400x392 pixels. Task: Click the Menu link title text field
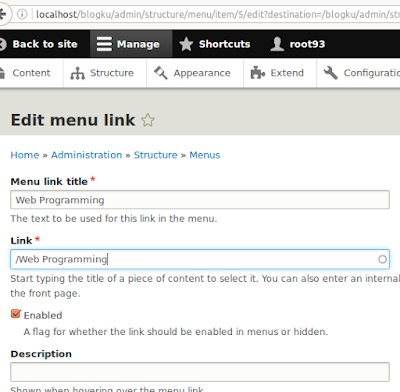click(x=200, y=200)
